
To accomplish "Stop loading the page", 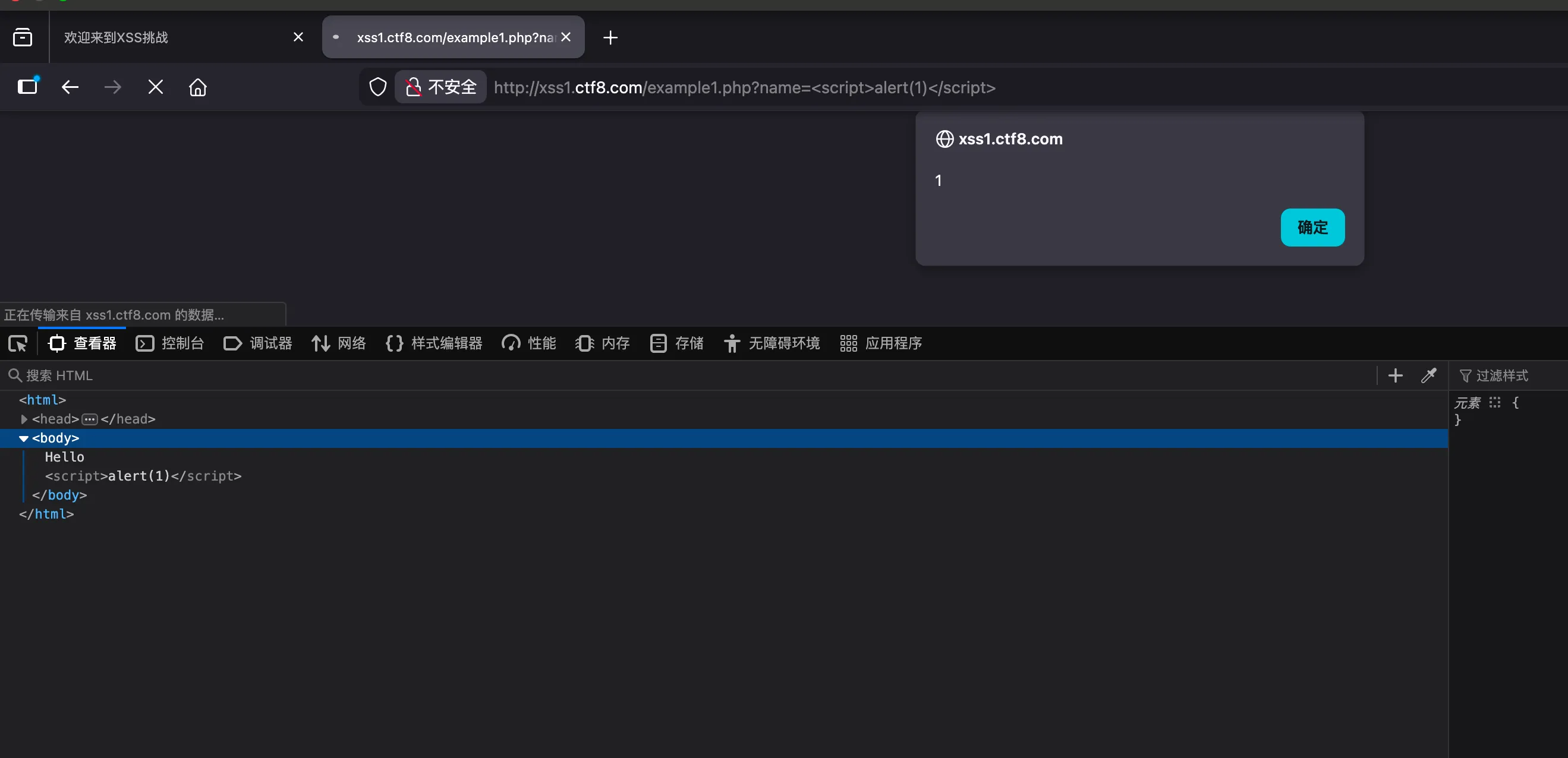I will pyautogui.click(x=155, y=87).
